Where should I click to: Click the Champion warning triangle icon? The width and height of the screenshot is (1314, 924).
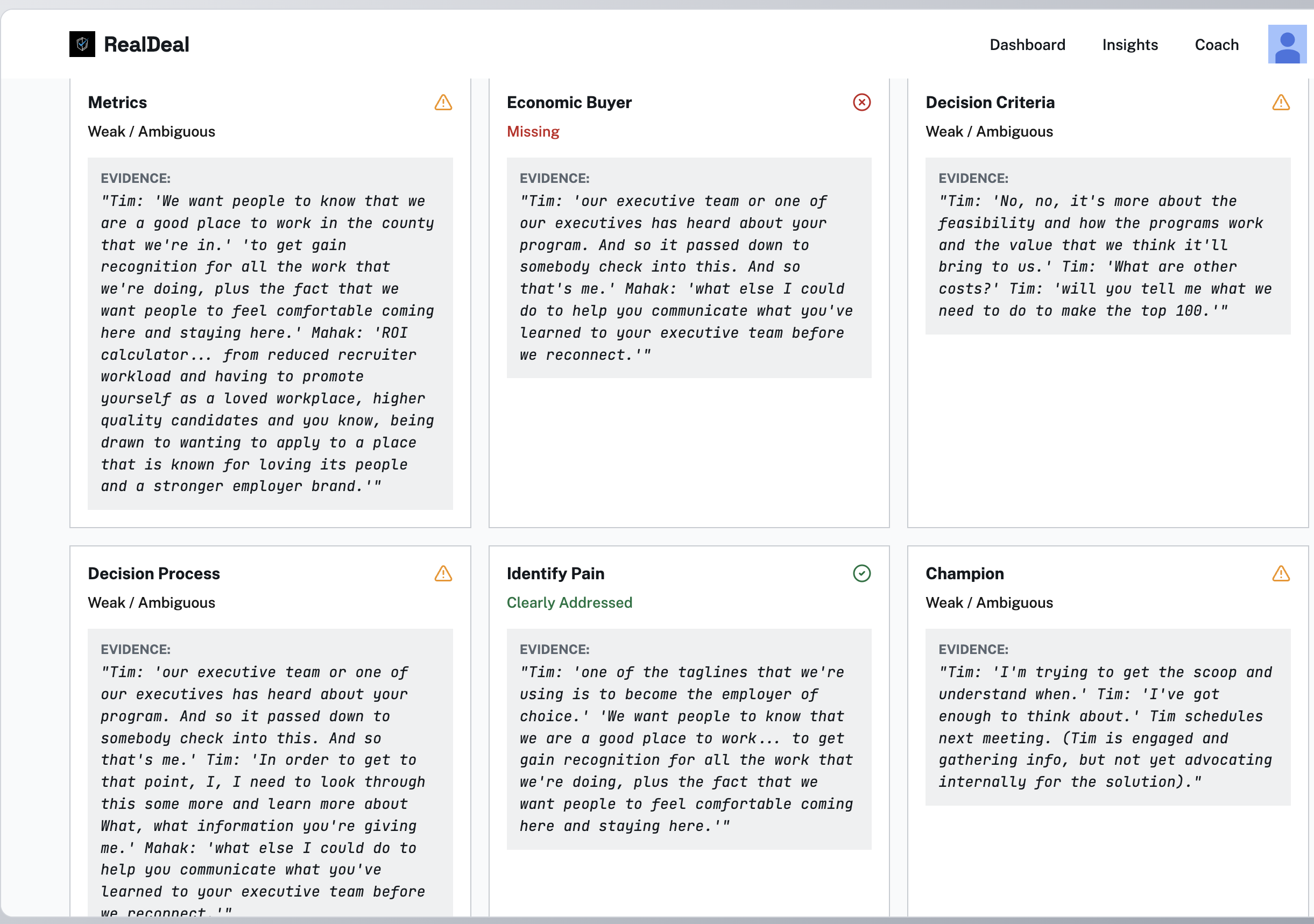coord(1281,573)
